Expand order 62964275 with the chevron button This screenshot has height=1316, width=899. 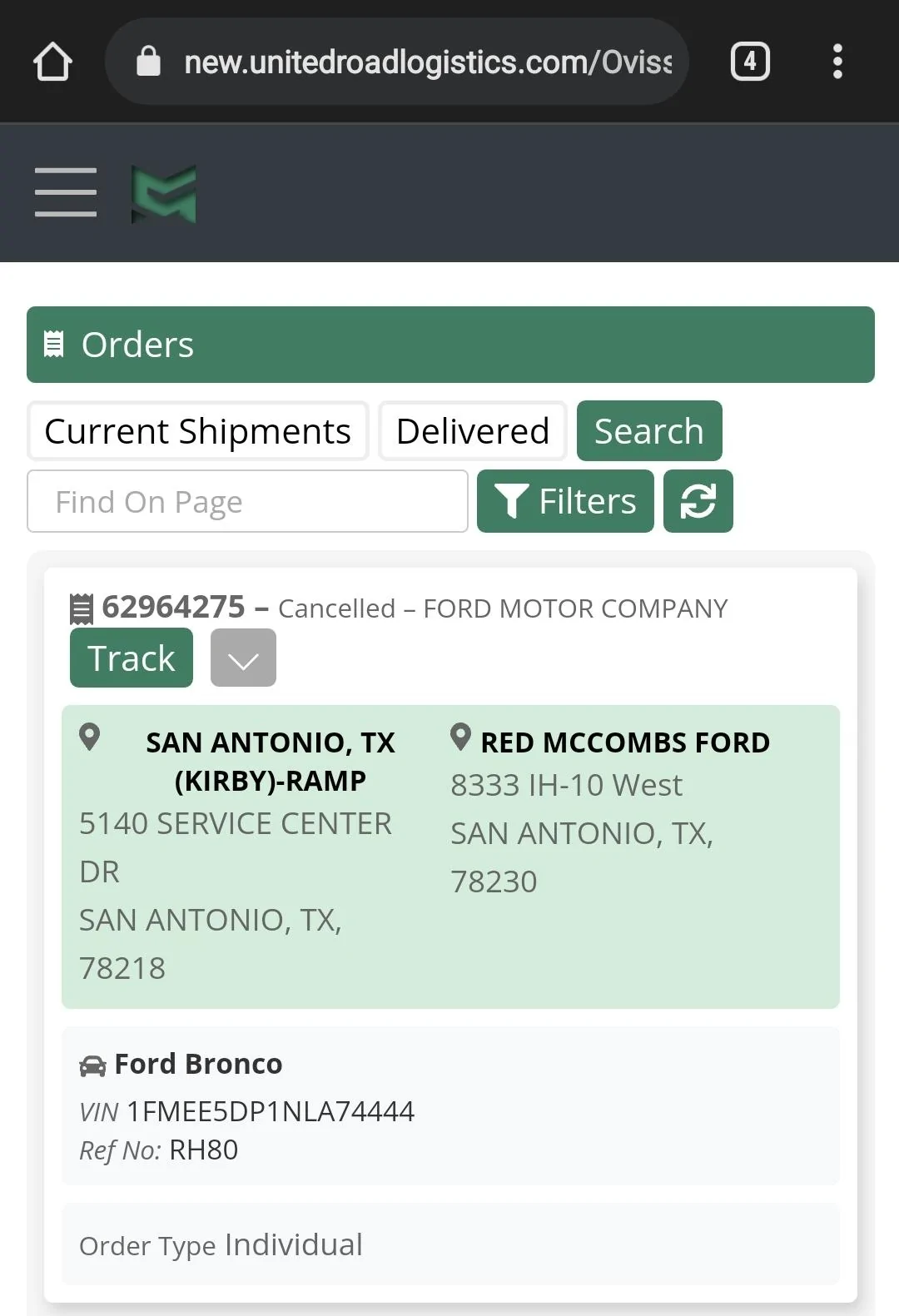pyautogui.click(x=243, y=658)
